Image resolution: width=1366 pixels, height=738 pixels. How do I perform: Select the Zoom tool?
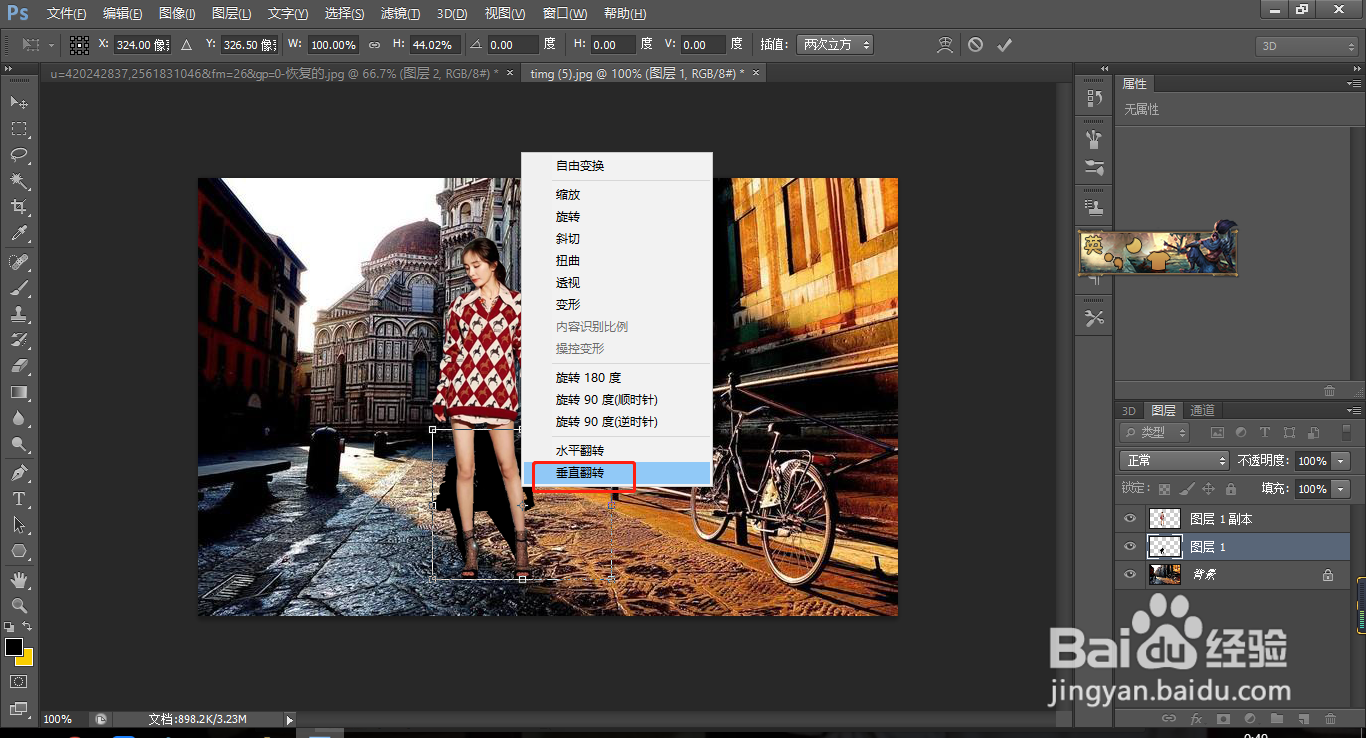tap(19, 605)
